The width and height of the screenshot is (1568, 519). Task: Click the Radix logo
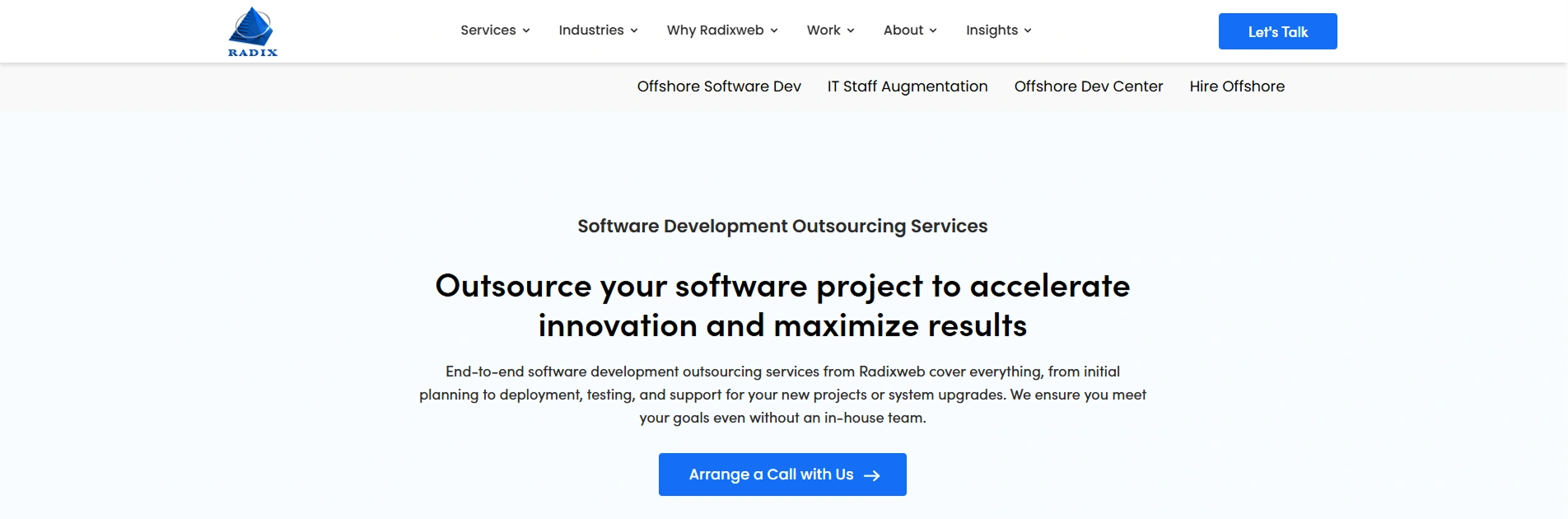click(253, 32)
